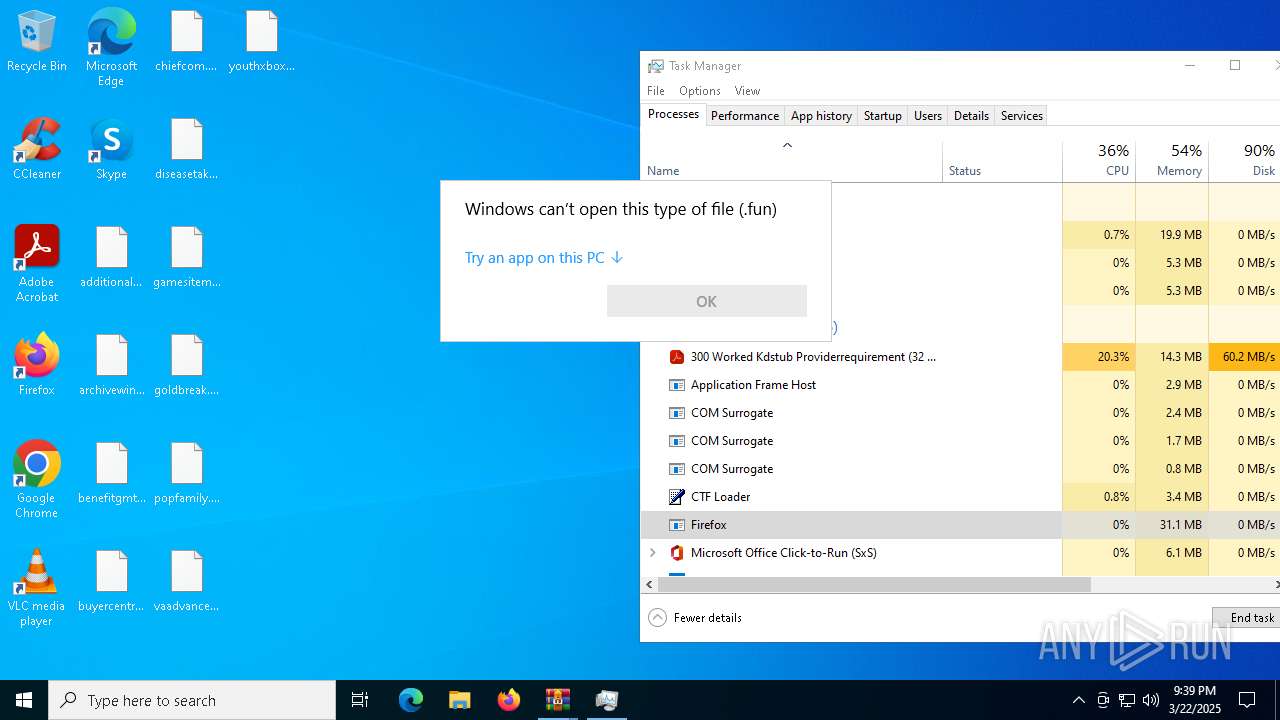This screenshot has width=1280, height=720.
Task: Sort processes by CPU column
Action: [x=1099, y=161]
